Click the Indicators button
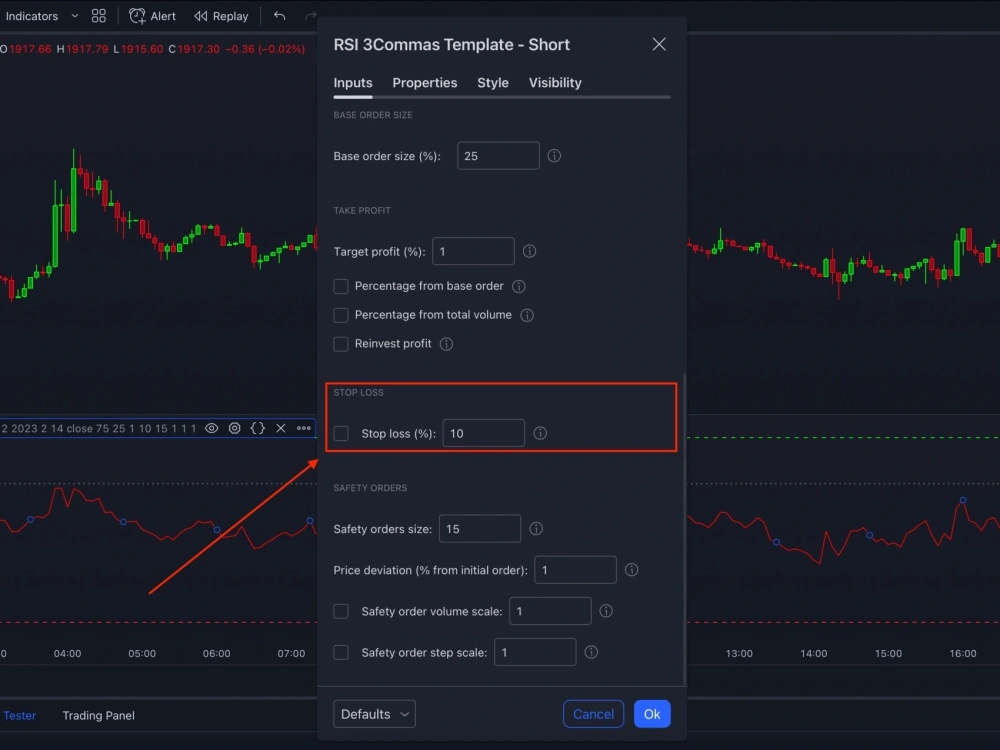Viewport: 1000px width, 750px height. [31, 16]
